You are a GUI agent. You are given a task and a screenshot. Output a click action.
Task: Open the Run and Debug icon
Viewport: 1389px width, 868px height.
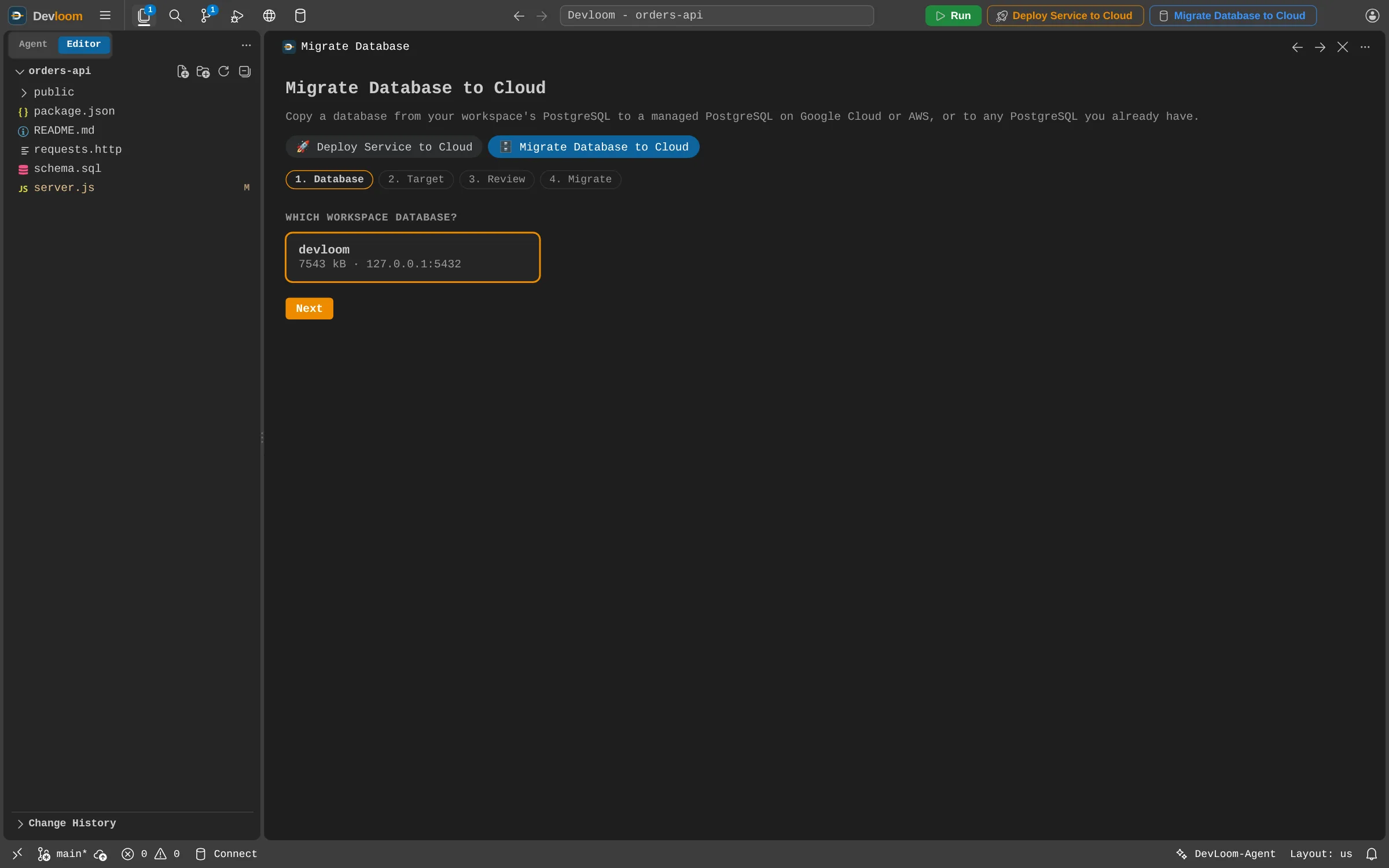[x=237, y=16]
